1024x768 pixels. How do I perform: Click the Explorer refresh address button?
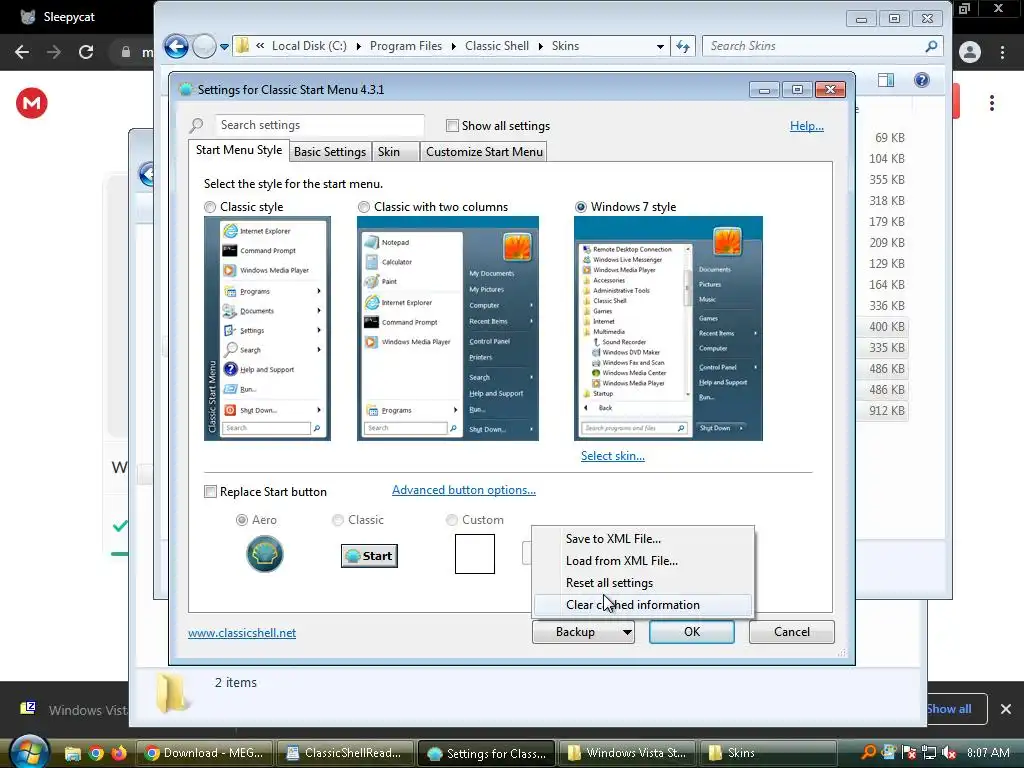[x=682, y=46]
